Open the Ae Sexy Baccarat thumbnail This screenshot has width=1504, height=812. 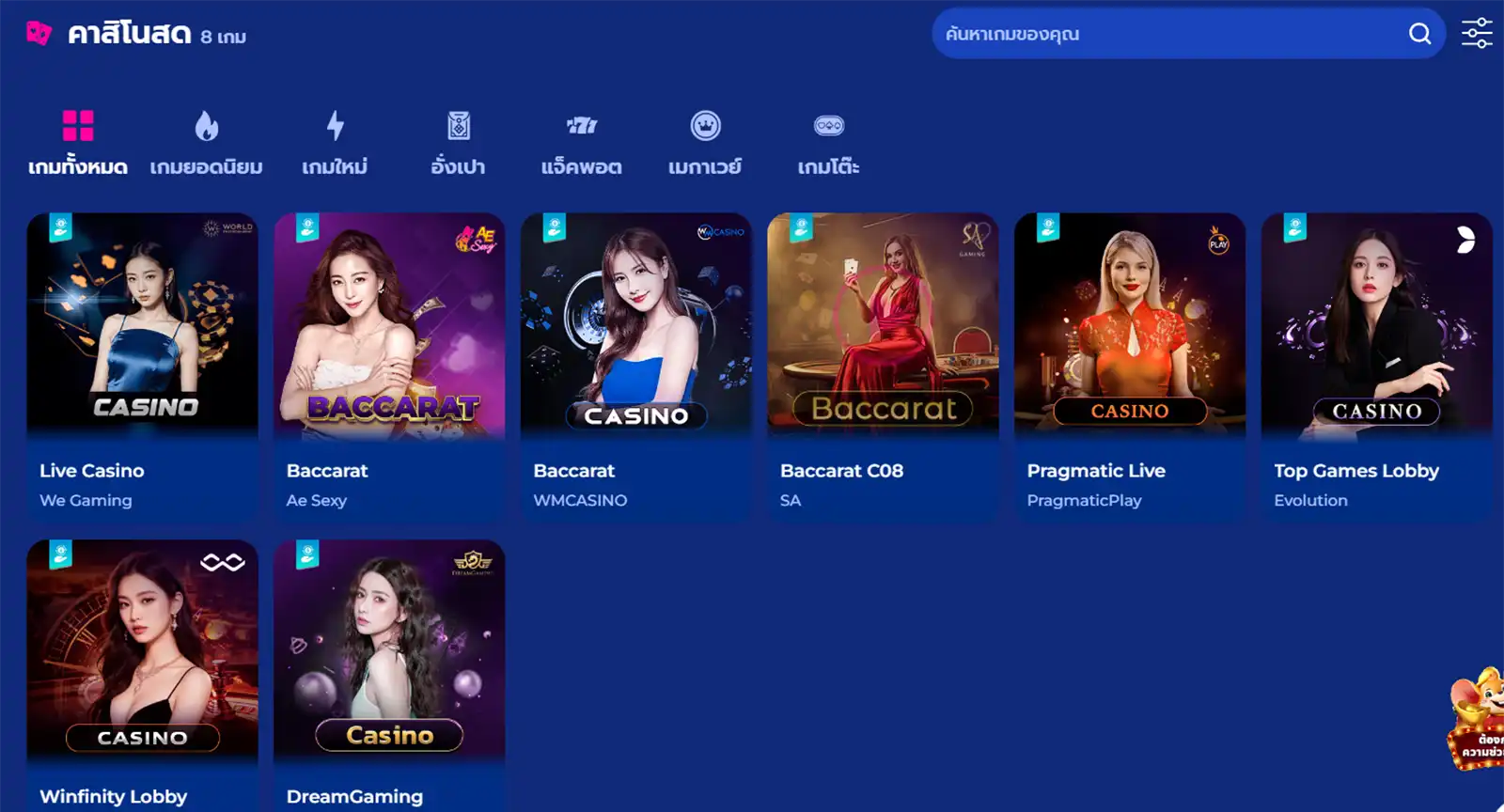389,325
